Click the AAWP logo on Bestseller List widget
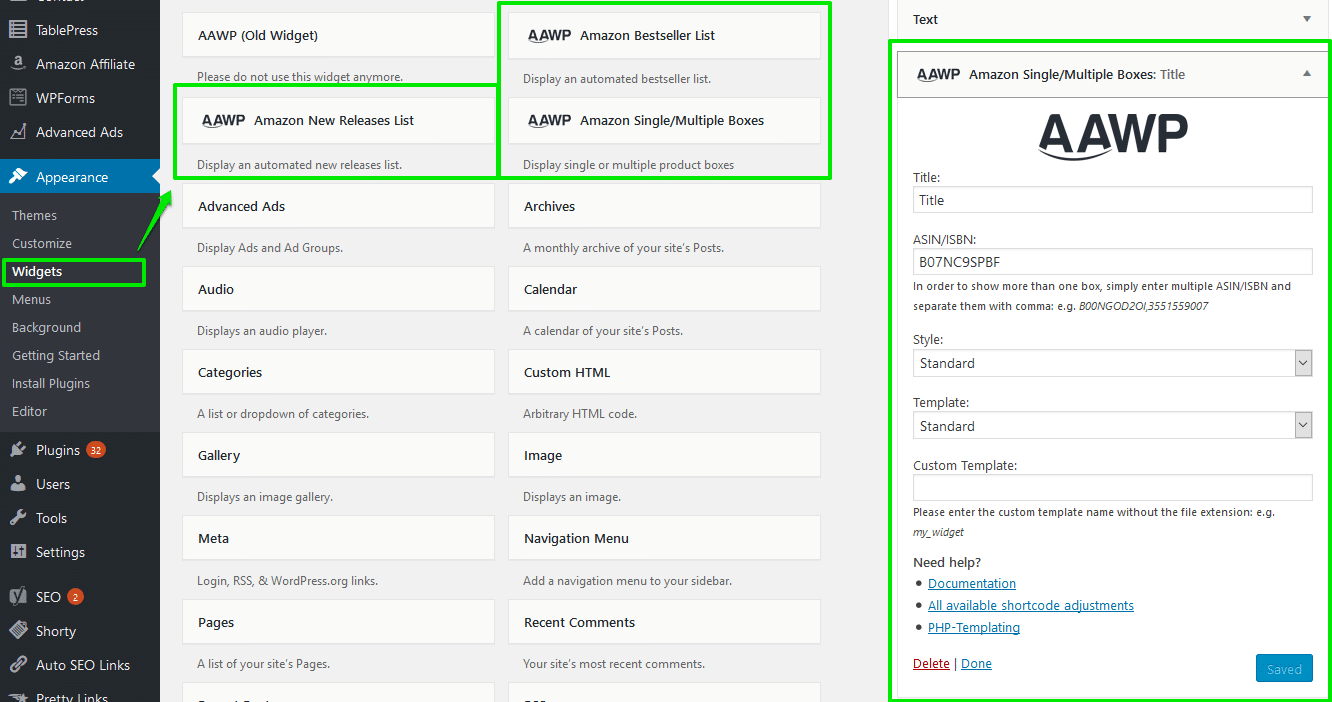This screenshot has width=1332, height=702. 549,36
